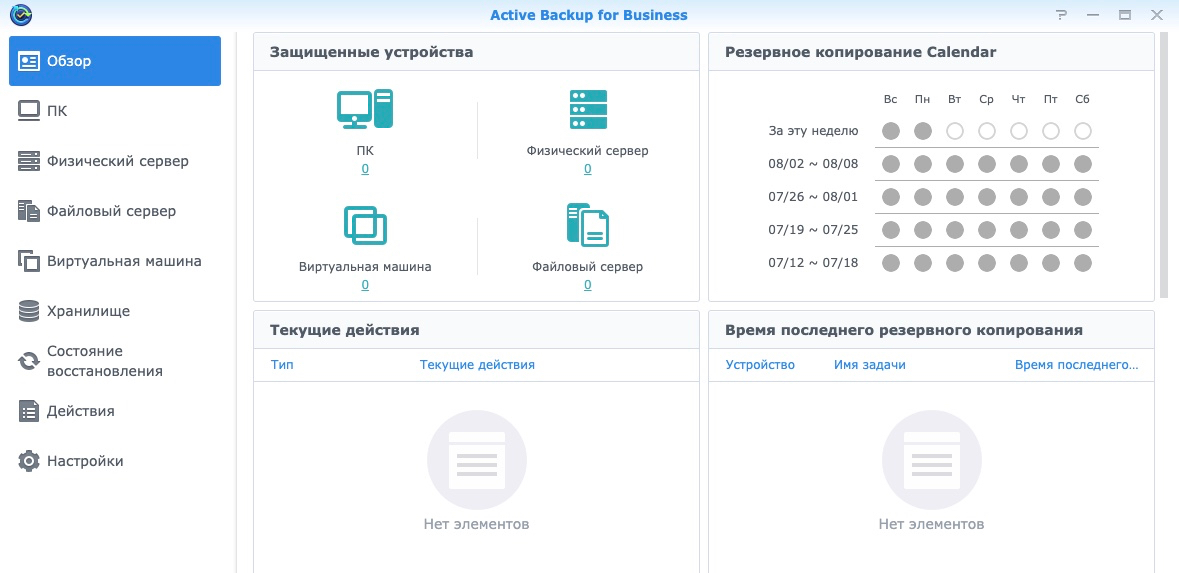Open help via the question mark icon
1179x573 pixels.
(x=1061, y=15)
